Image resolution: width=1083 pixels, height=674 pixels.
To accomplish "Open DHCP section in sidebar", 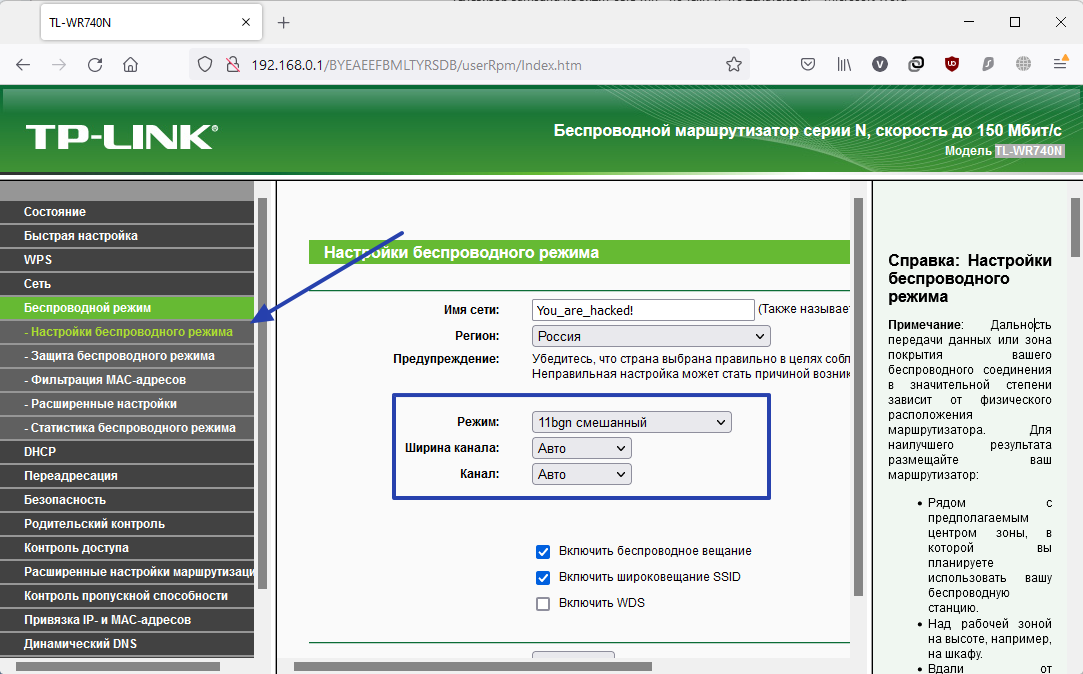I will tap(127, 452).
